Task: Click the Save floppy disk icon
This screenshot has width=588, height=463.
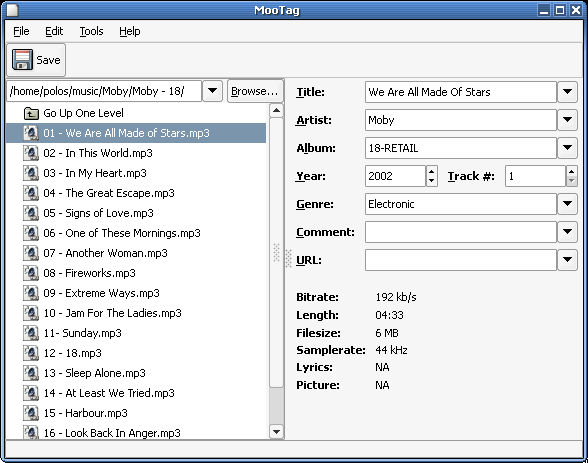Action: click(22, 60)
